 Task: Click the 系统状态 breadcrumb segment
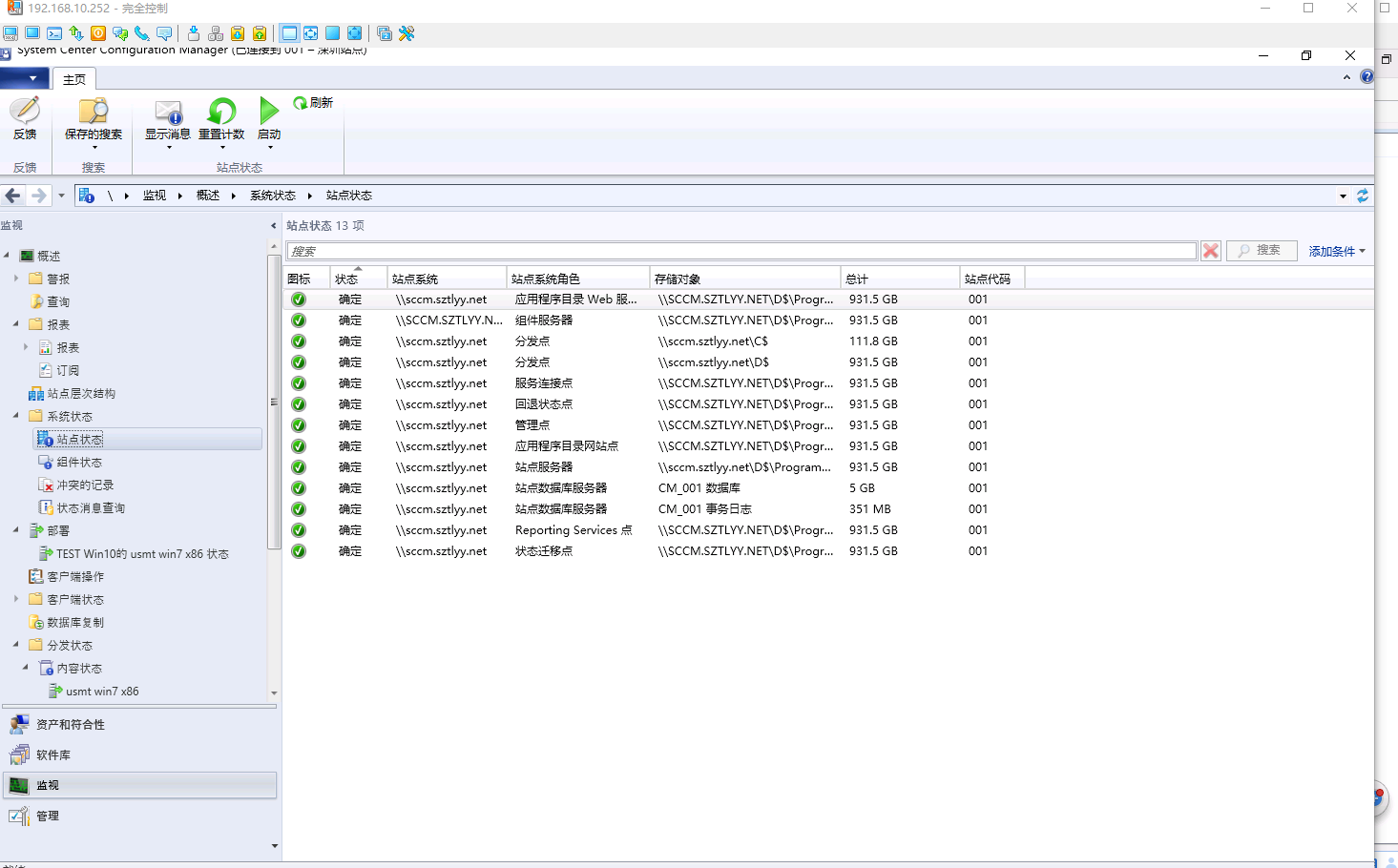pyautogui.click(x=273, y=196)
